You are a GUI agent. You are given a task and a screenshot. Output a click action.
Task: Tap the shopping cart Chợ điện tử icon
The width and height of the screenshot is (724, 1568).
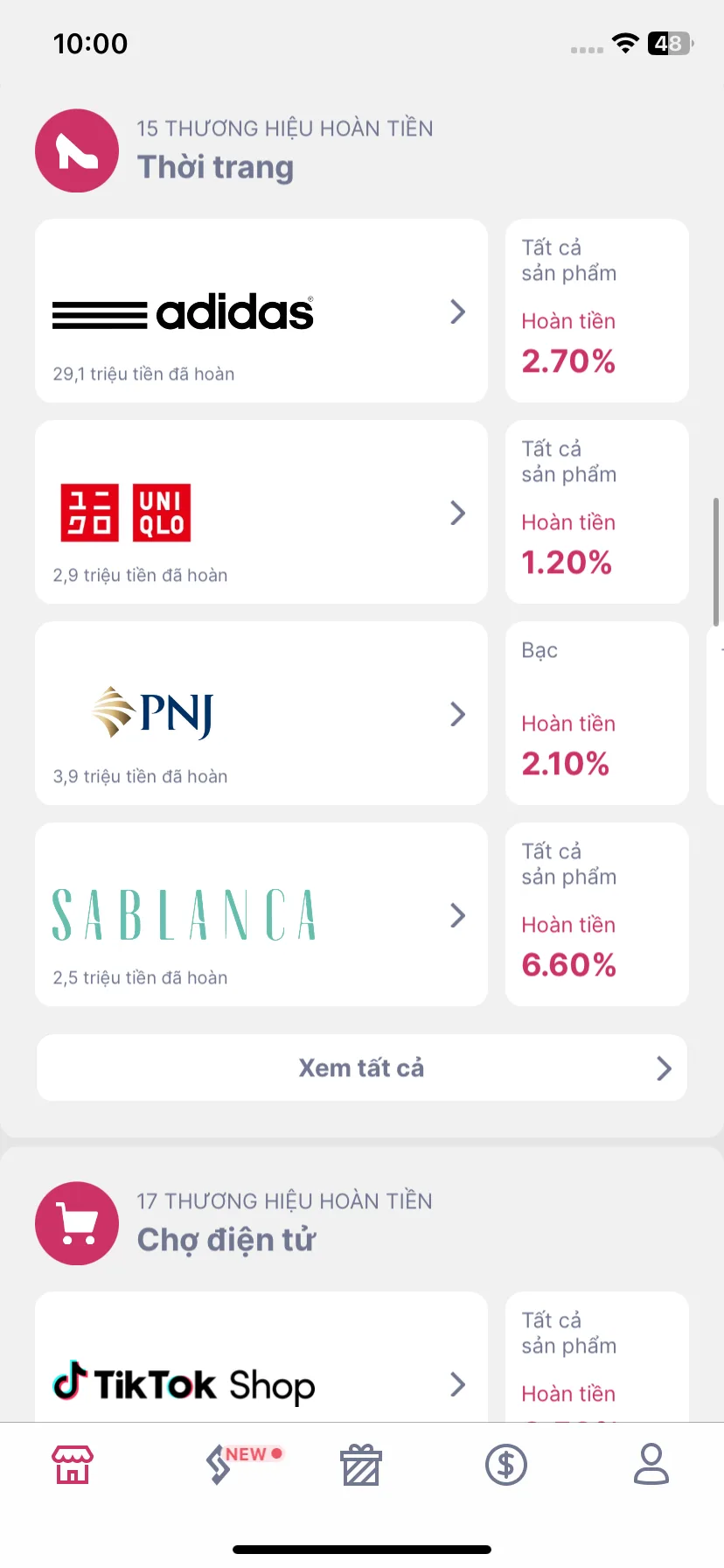(77, 1223)
